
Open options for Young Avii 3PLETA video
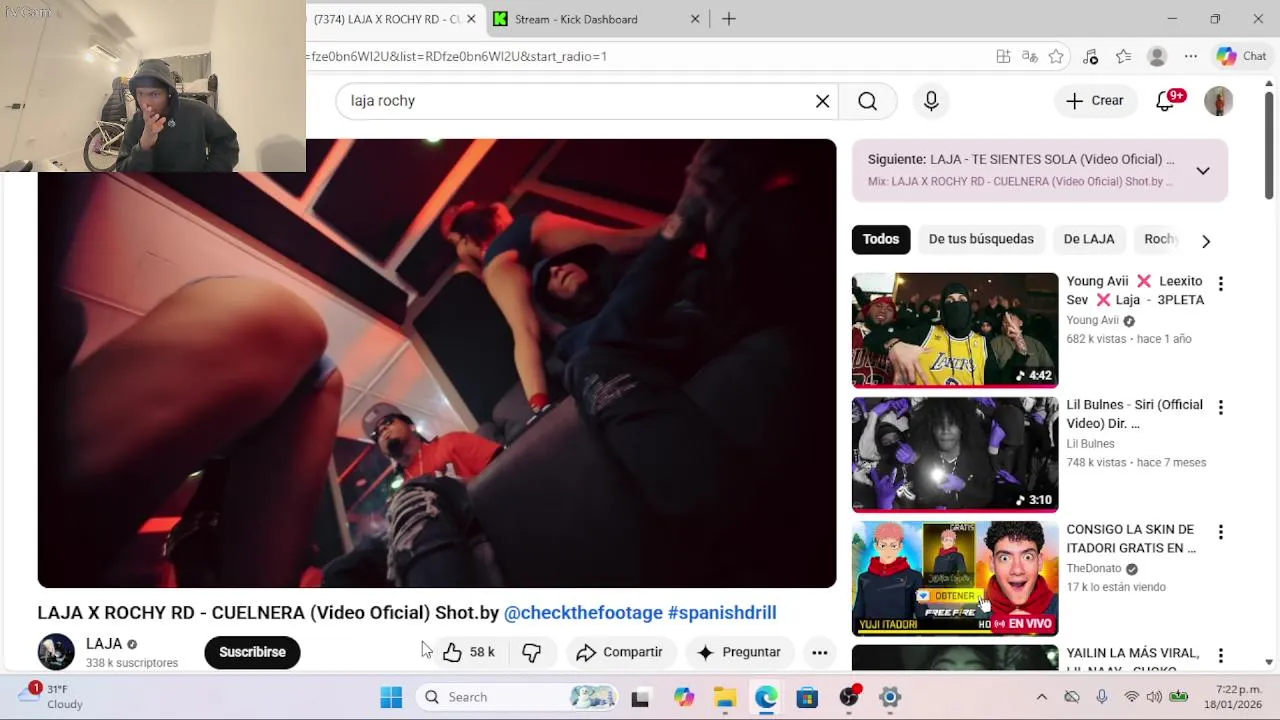tap(1220, 284)
